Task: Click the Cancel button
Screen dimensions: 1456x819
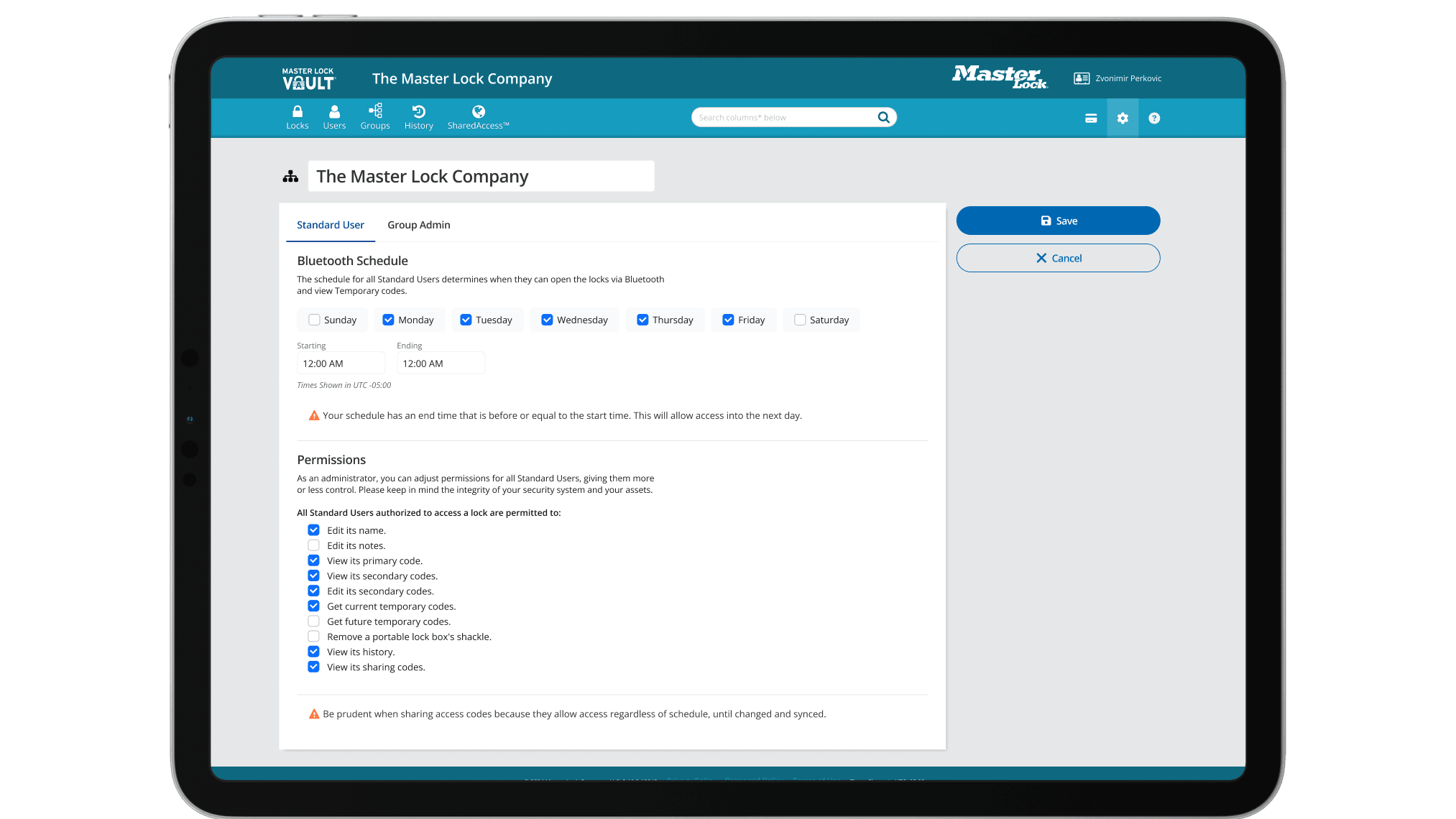Action: [1058, 258]
